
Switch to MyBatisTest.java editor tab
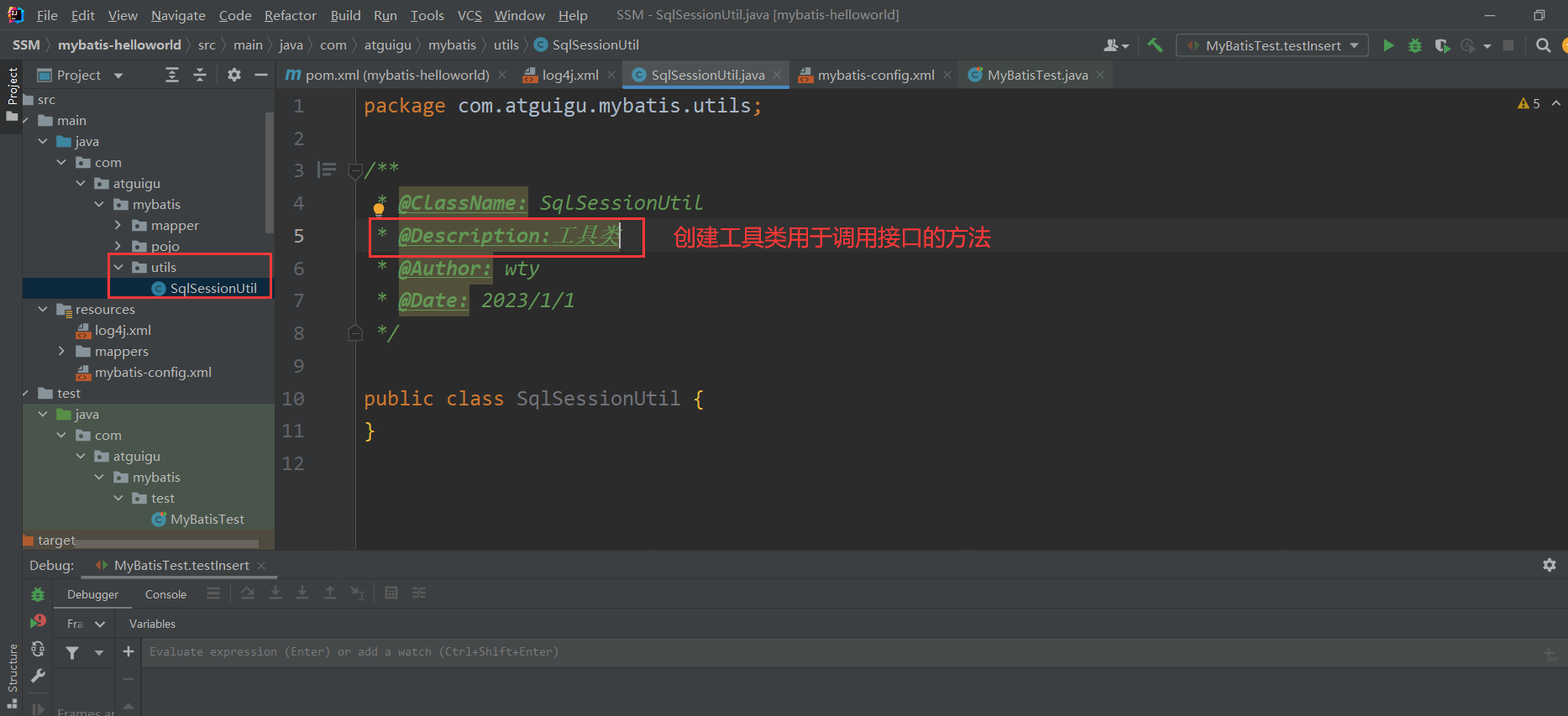(1037, 75)
